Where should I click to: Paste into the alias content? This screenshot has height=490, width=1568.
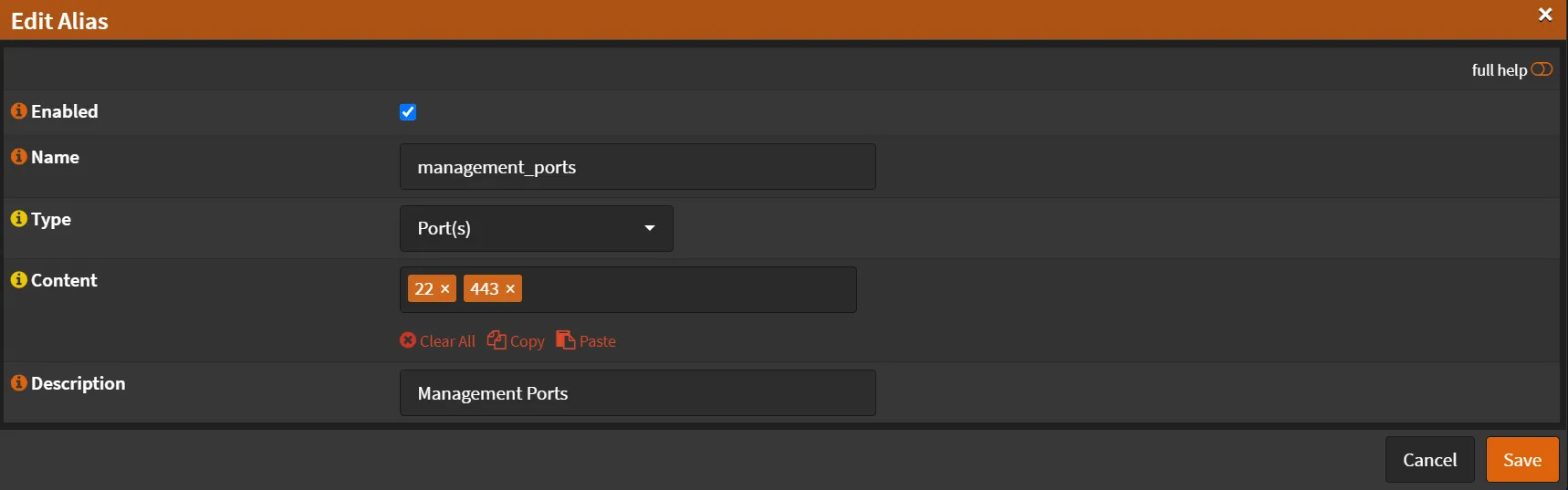click(x=586, y=341)
